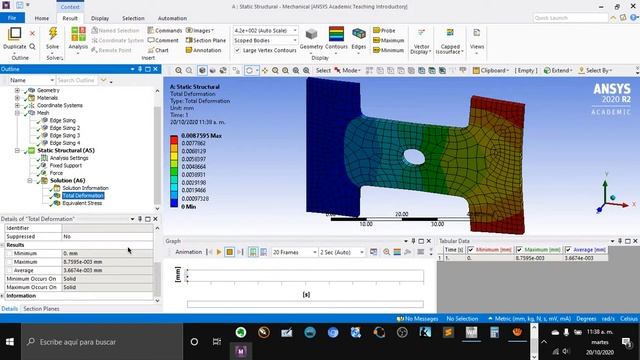Viewport: 640px width, 360px height.
Task: Open the Analysis icon in ribbon
Action: coord(78,34)
